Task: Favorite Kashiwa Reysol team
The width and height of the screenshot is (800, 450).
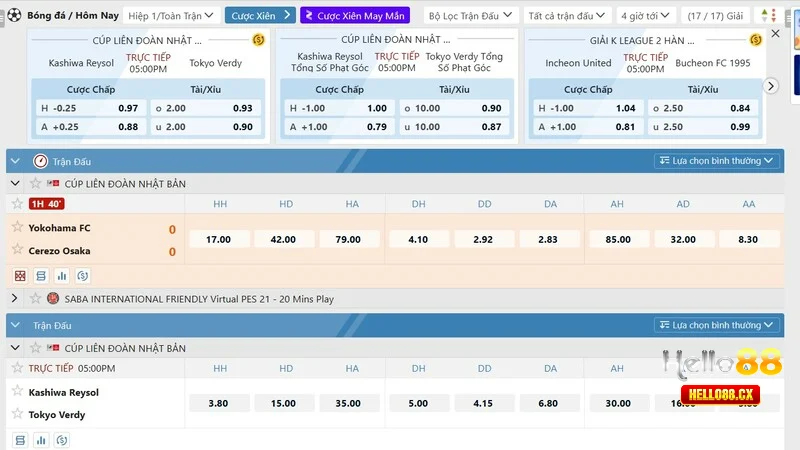Action: [x=17, y=391]
